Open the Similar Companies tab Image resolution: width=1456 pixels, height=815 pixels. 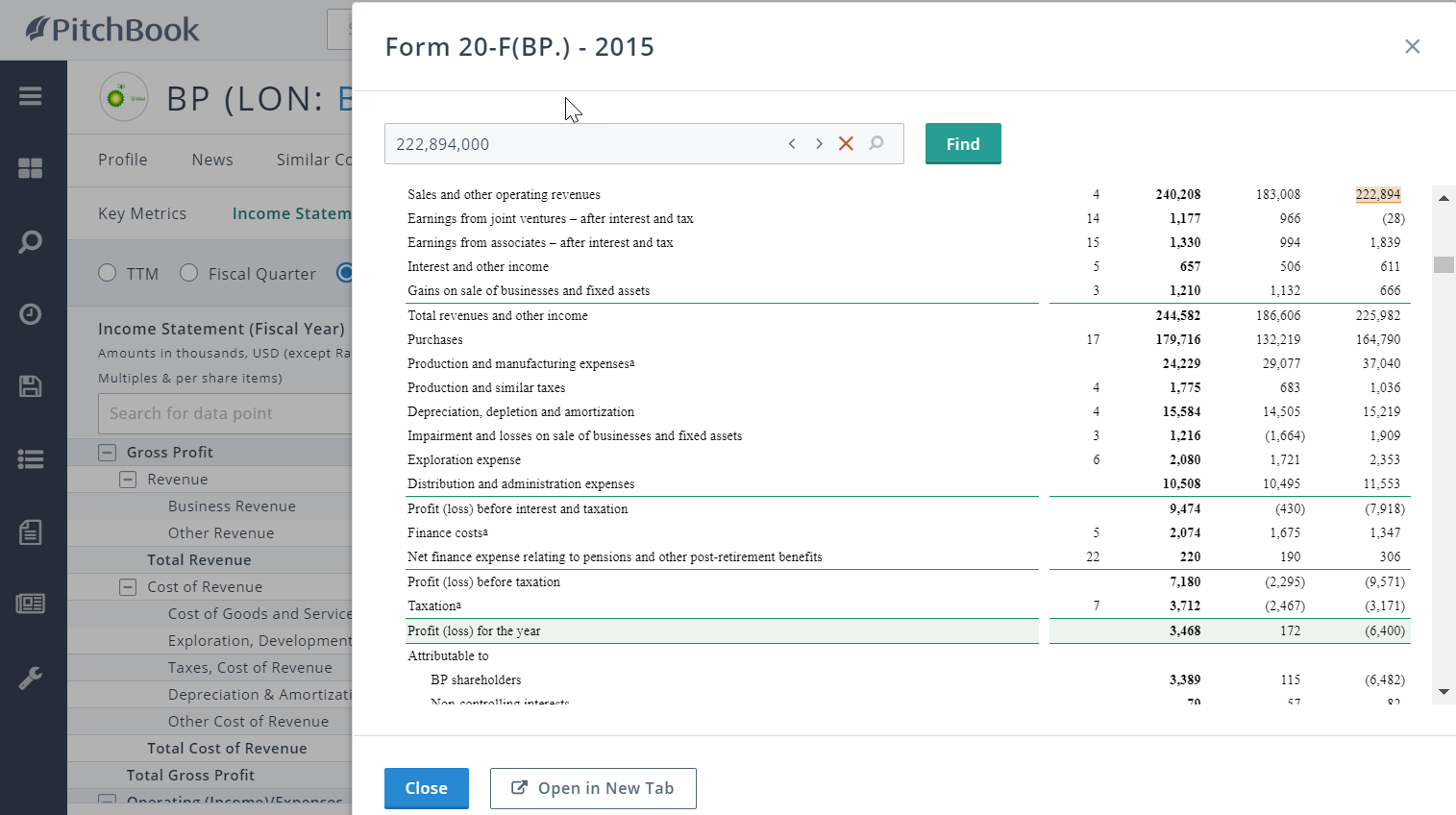(x=314, y=160)
